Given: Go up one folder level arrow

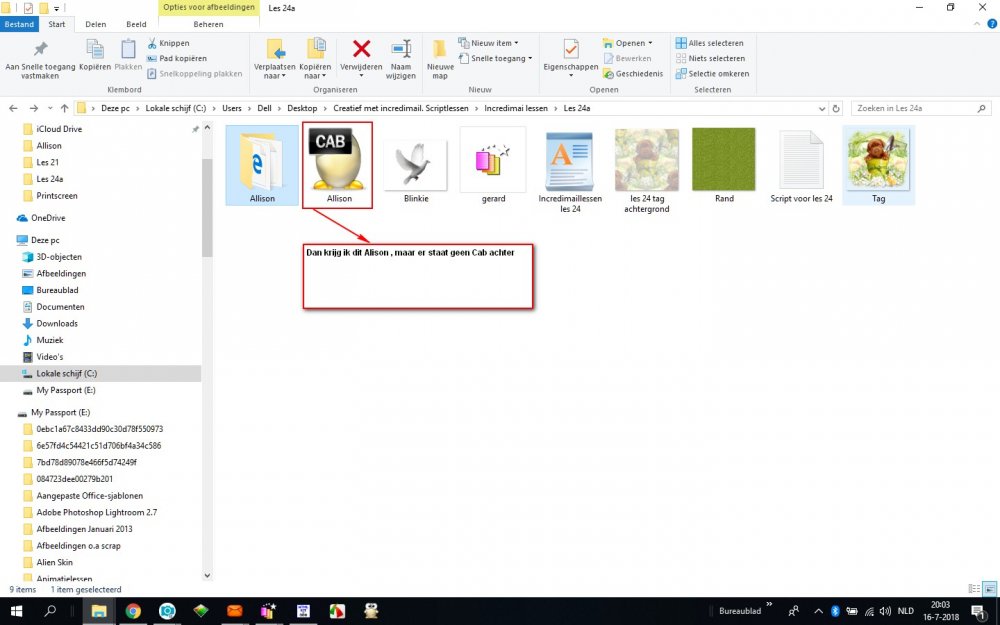Looking at the screenshot, I should [64, 108].
